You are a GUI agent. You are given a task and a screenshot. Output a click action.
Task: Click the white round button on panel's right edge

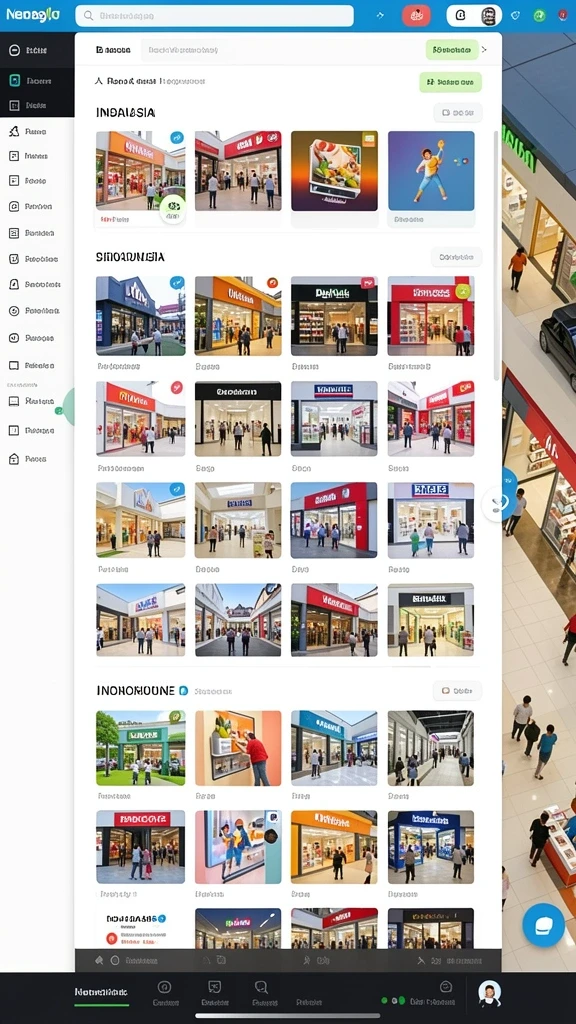(x=497, y=504)
